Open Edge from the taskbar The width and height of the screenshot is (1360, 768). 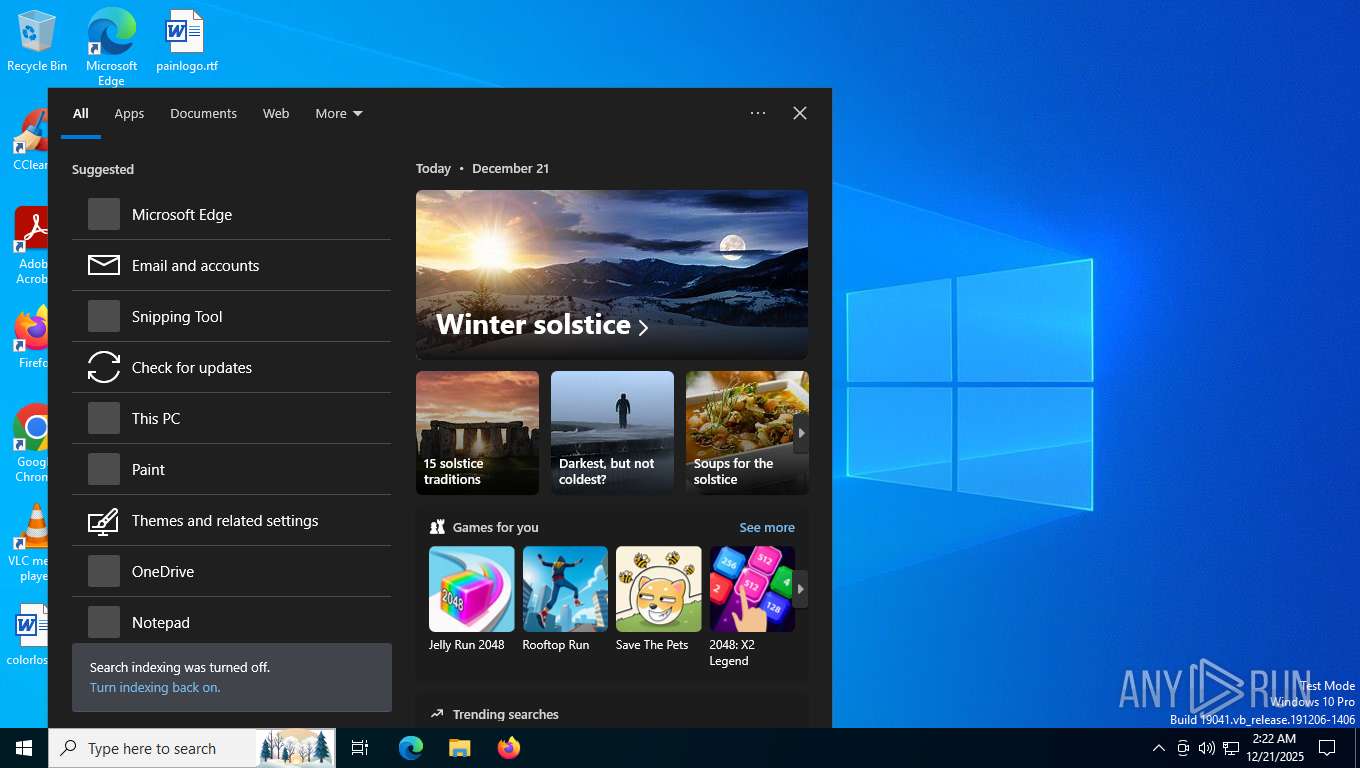click(x=411, y=748)
